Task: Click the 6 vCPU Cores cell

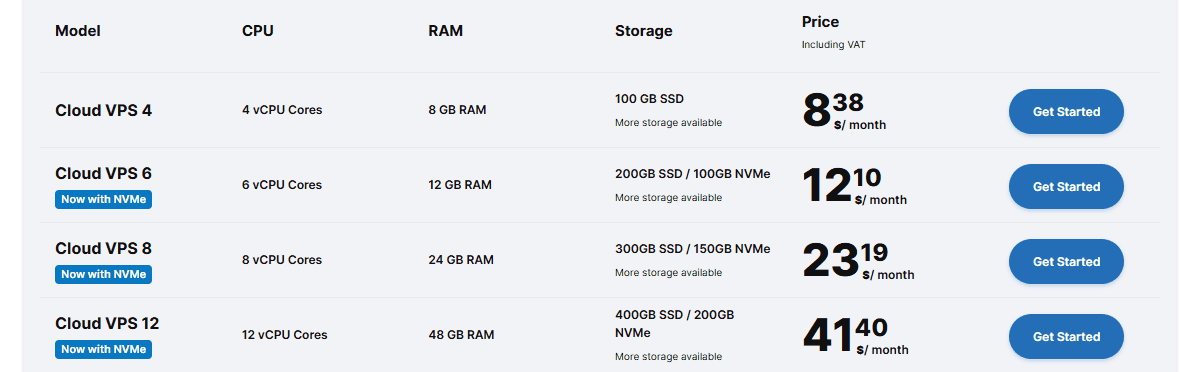Action: (282, 185)
